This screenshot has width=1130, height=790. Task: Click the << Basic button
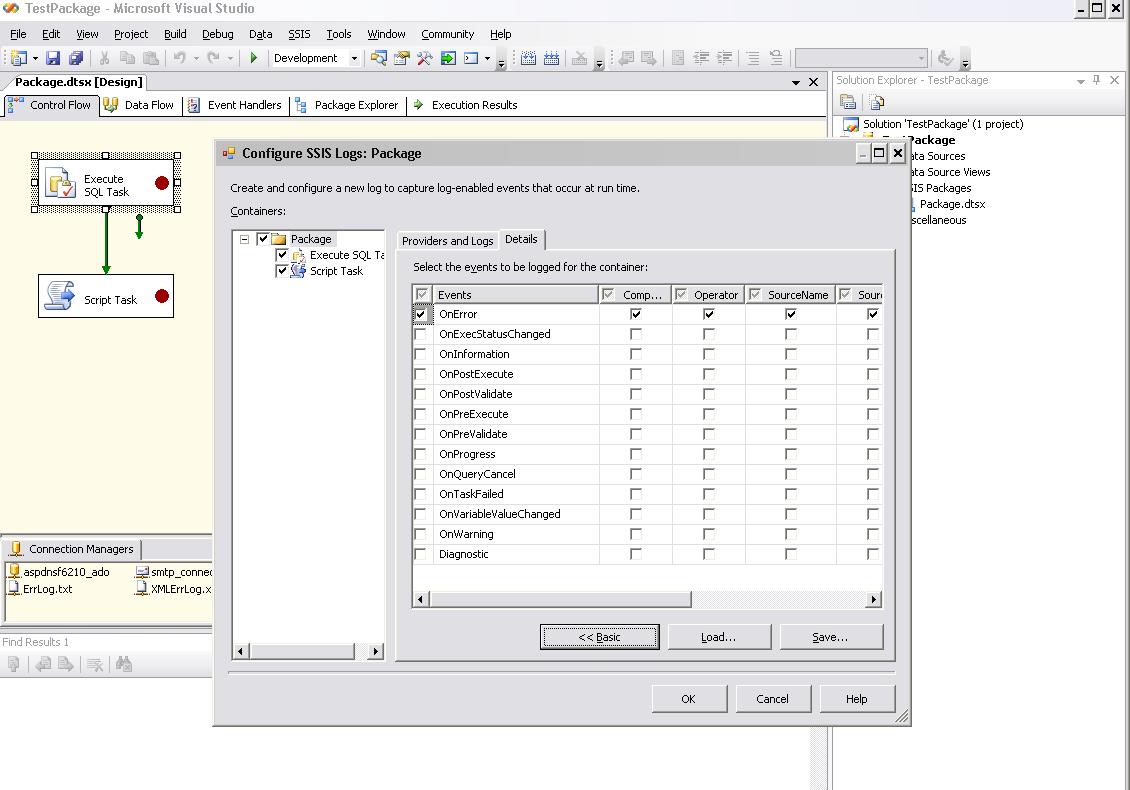tap(599, 637)
